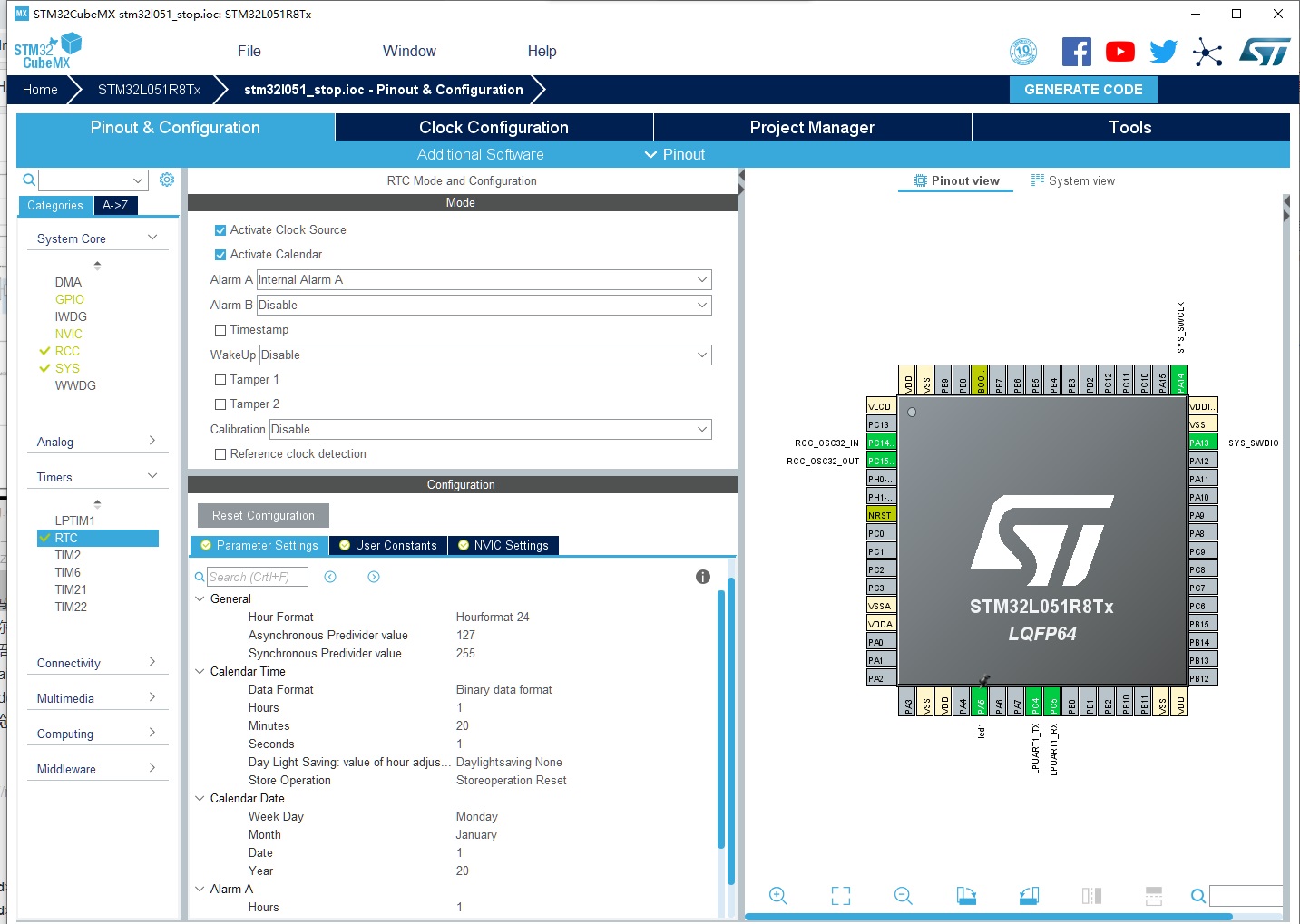Screen dimensions: 1300x924
Task: Enable the Timestamp checkbox
Action: 220,329
